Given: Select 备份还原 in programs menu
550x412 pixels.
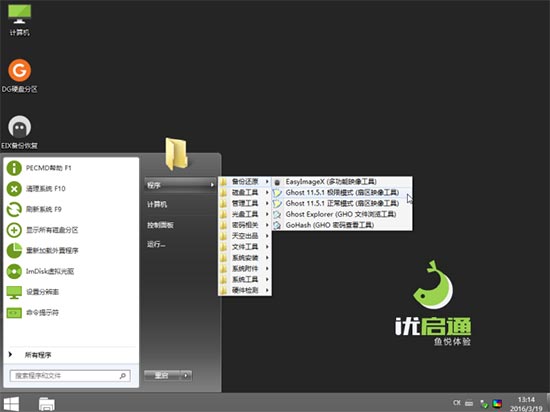Looking at the screenshot, I should pos(245,182).
